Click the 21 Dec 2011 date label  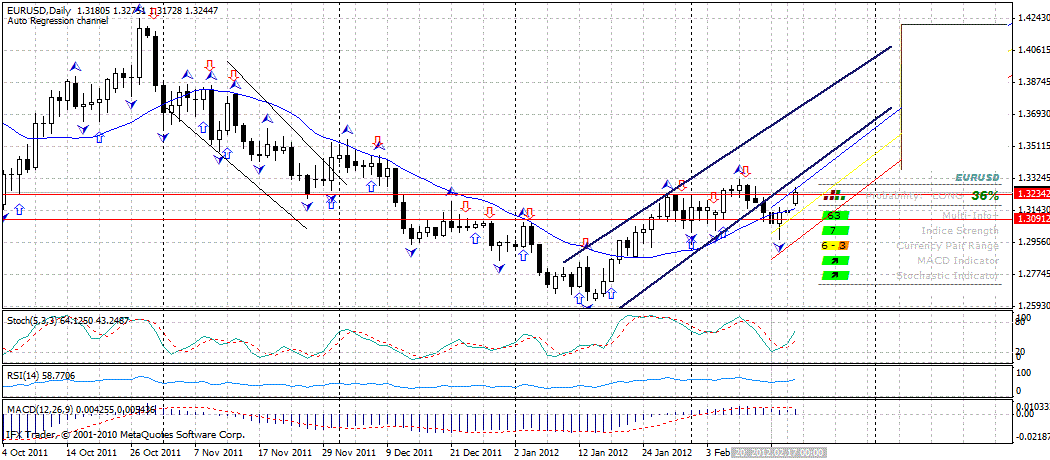click(476, 453)
